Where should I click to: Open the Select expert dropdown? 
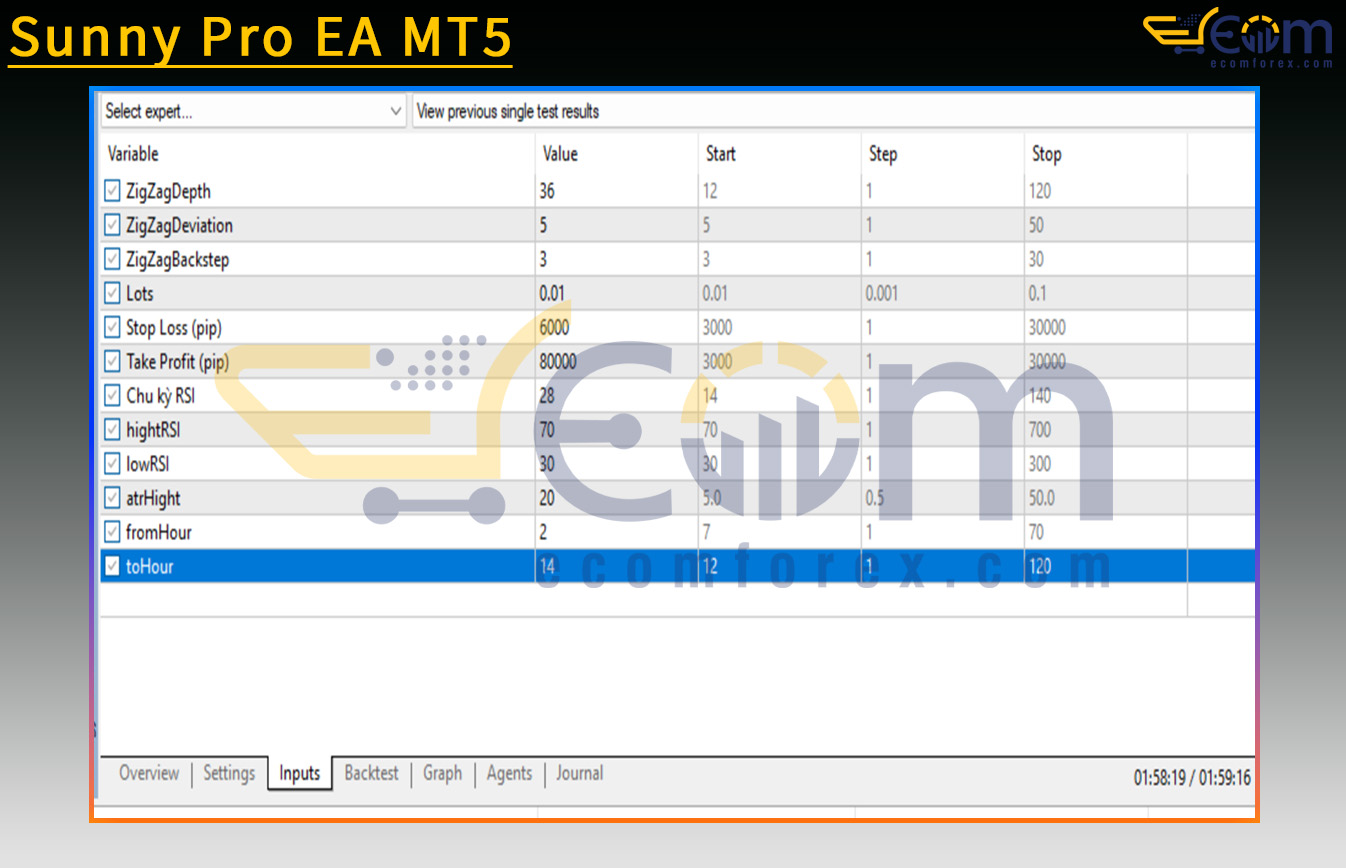coord(253,111)
